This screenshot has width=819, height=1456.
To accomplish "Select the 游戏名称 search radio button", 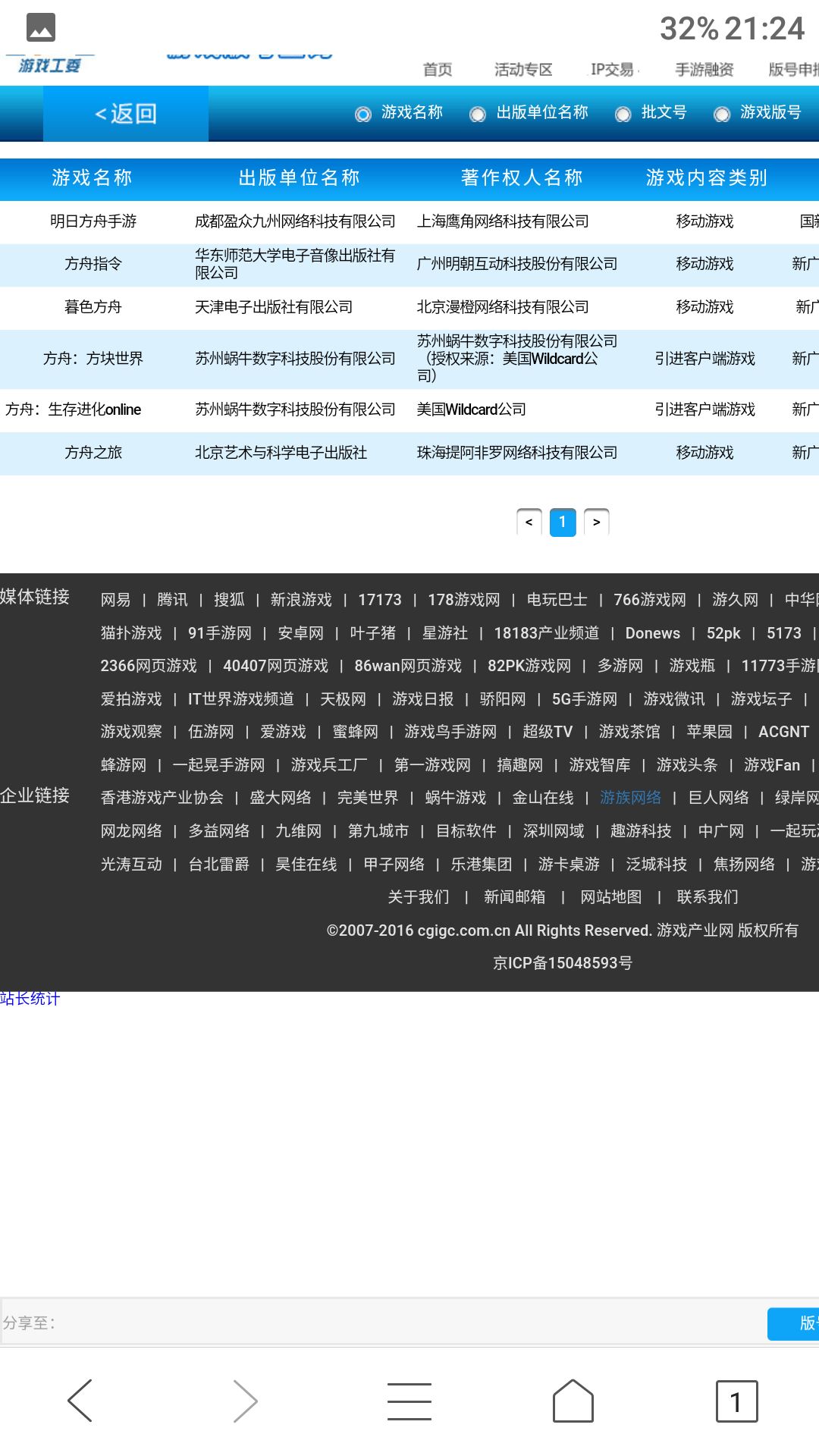I will 363,115.
